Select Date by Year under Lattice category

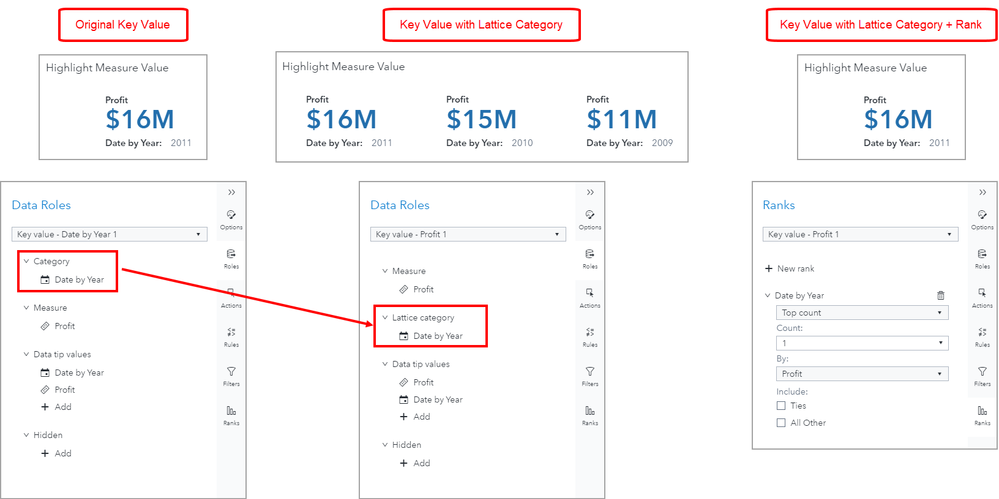[431, 336]
